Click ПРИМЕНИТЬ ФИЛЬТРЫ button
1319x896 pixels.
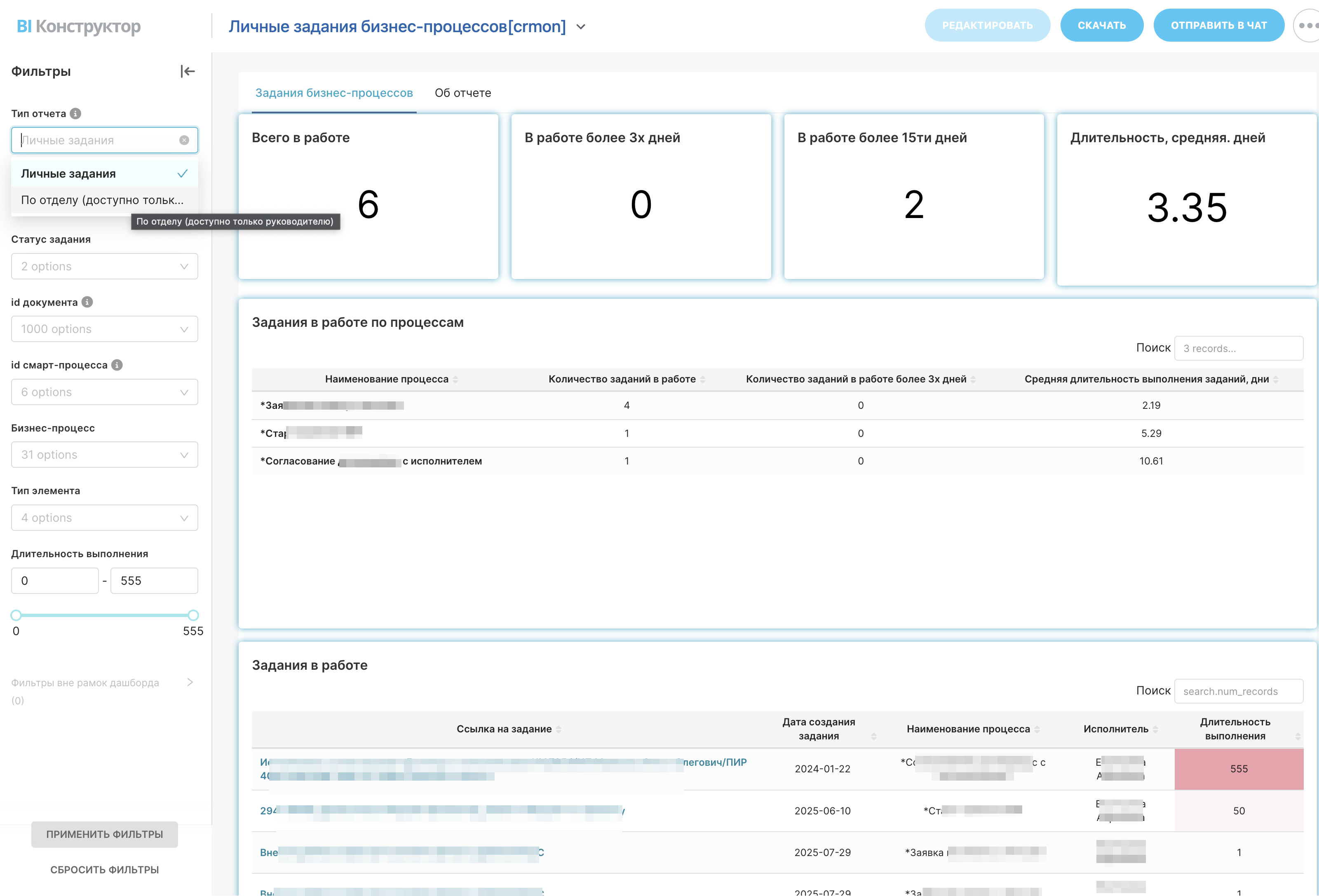(104, 834)
